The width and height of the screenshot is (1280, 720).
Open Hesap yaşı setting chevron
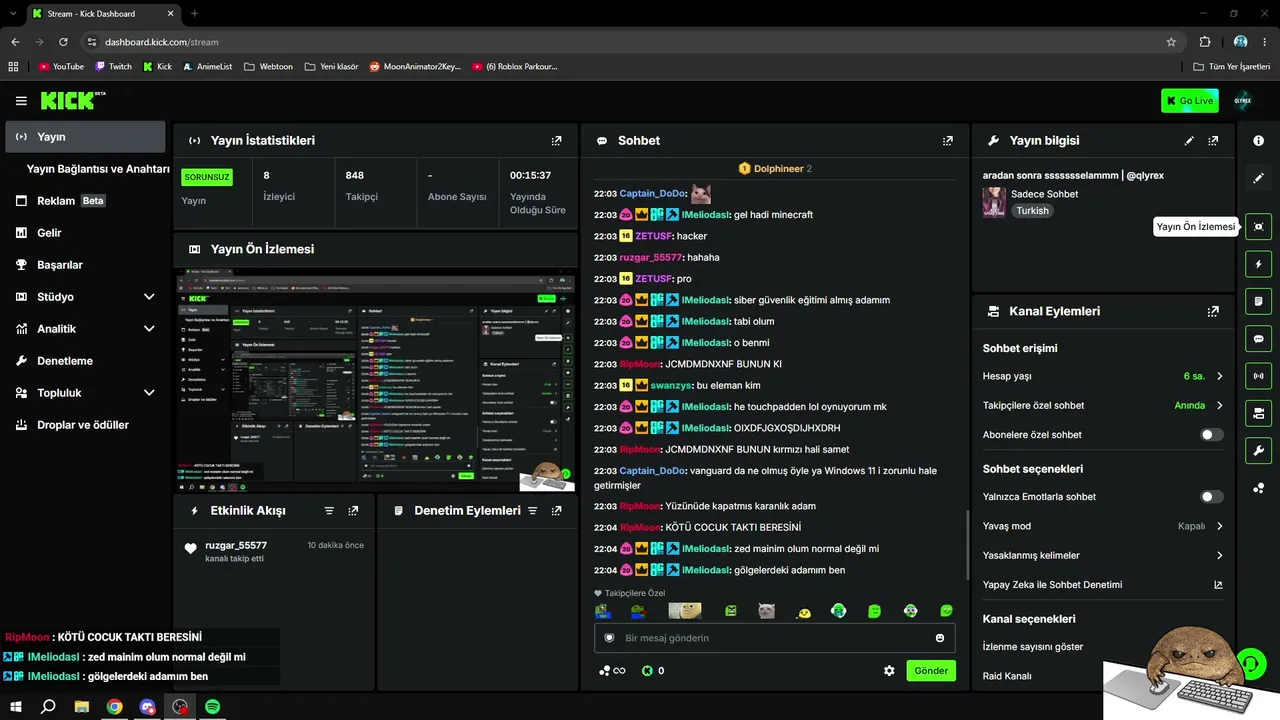[x=1219, y=377]
